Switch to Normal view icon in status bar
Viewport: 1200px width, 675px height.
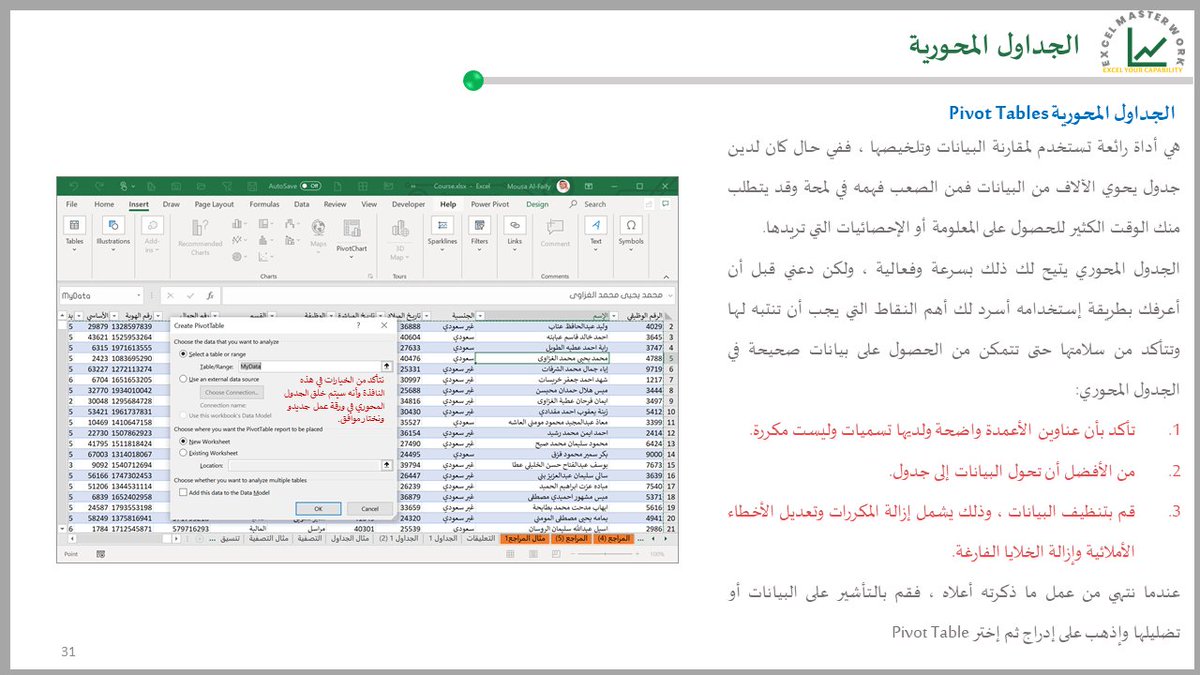510,554
